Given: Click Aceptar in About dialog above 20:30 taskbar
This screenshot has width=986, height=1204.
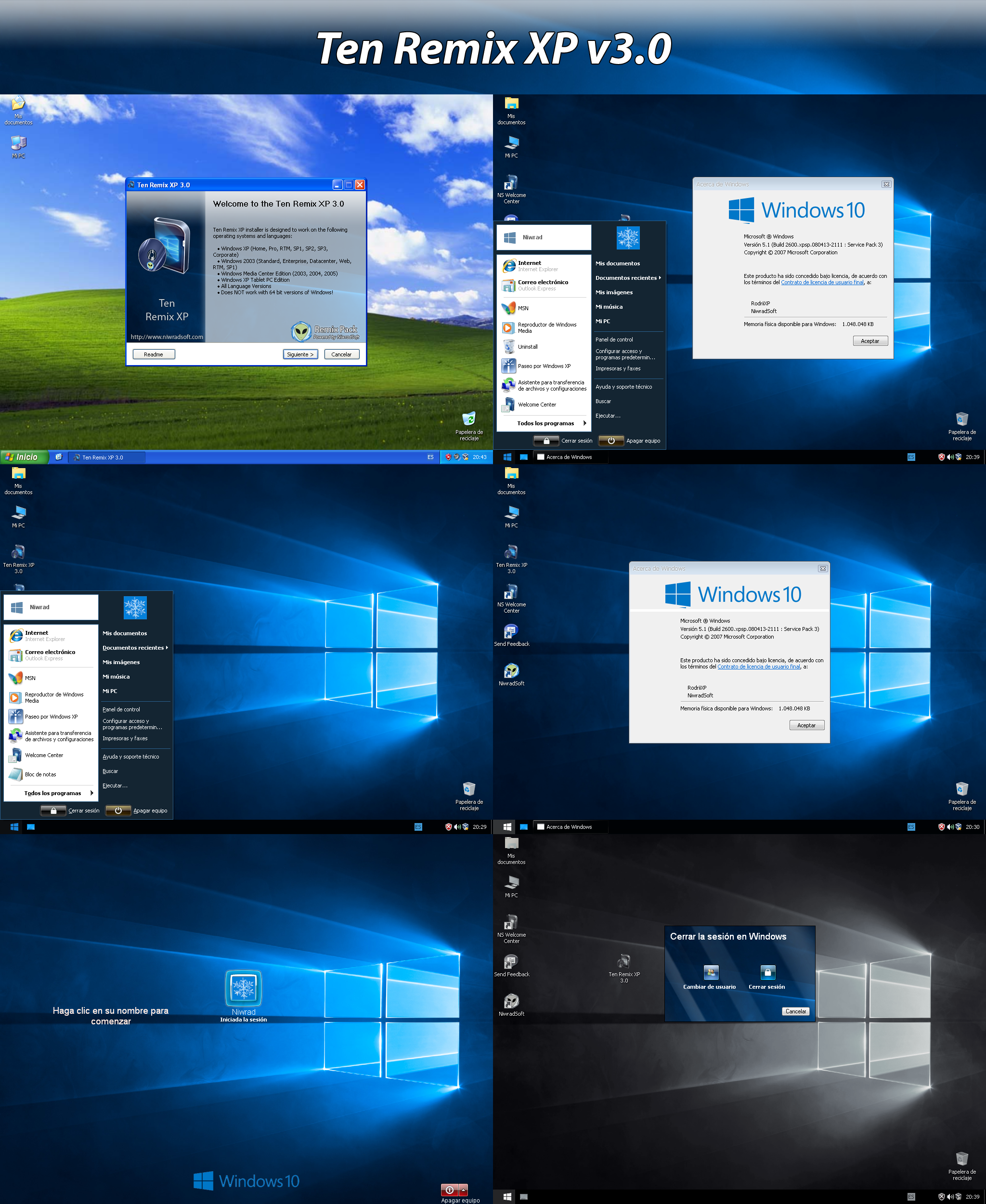Looking at the screenshot, I should tap(806, 725).
